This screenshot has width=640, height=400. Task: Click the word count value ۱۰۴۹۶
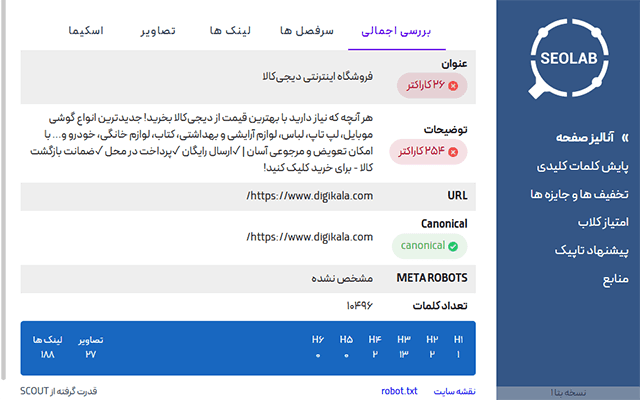coord(359,306)
